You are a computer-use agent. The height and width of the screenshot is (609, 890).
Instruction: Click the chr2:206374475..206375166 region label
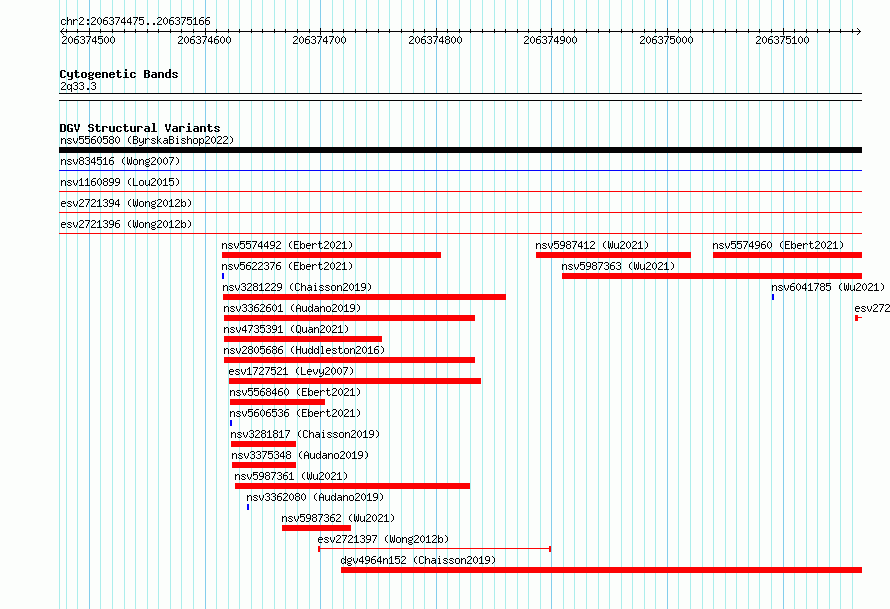tap(135, 21)
